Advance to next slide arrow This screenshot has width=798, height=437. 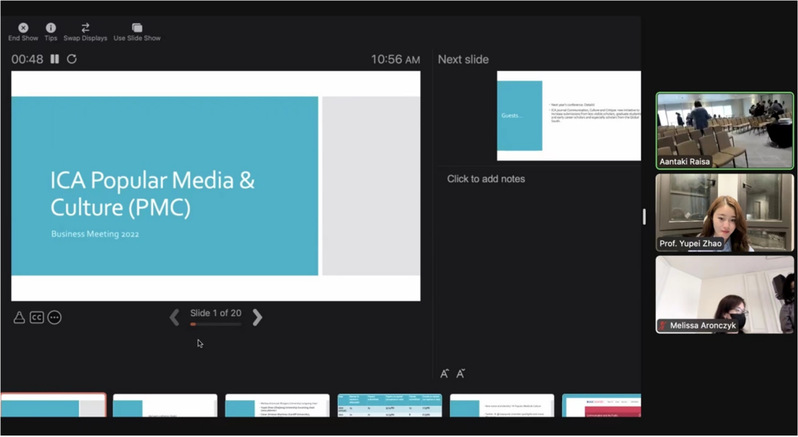point(257,317)
